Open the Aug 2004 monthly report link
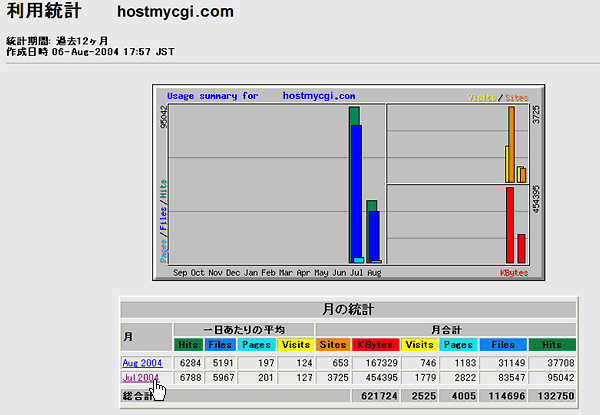Viewport: 600px width, 415px height. [x=142, y=363]
